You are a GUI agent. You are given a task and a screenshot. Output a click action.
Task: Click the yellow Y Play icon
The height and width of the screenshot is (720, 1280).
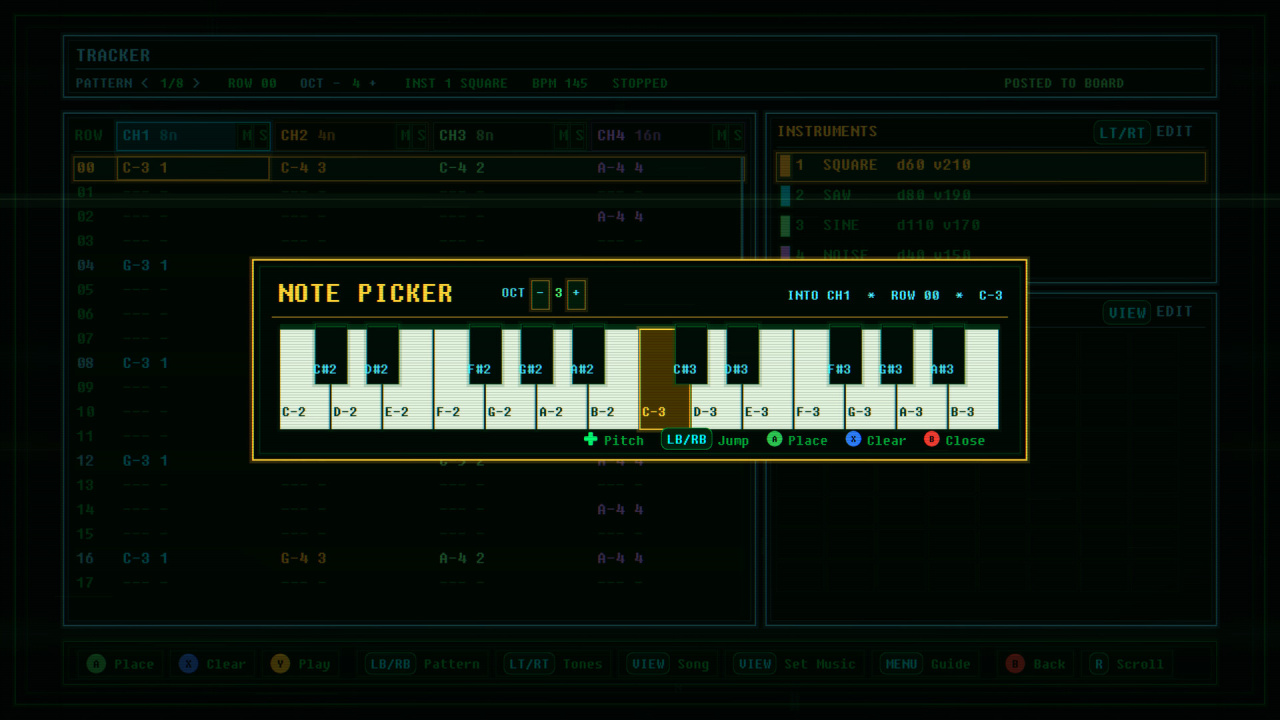pyautogui.click(x=280, y=663)
